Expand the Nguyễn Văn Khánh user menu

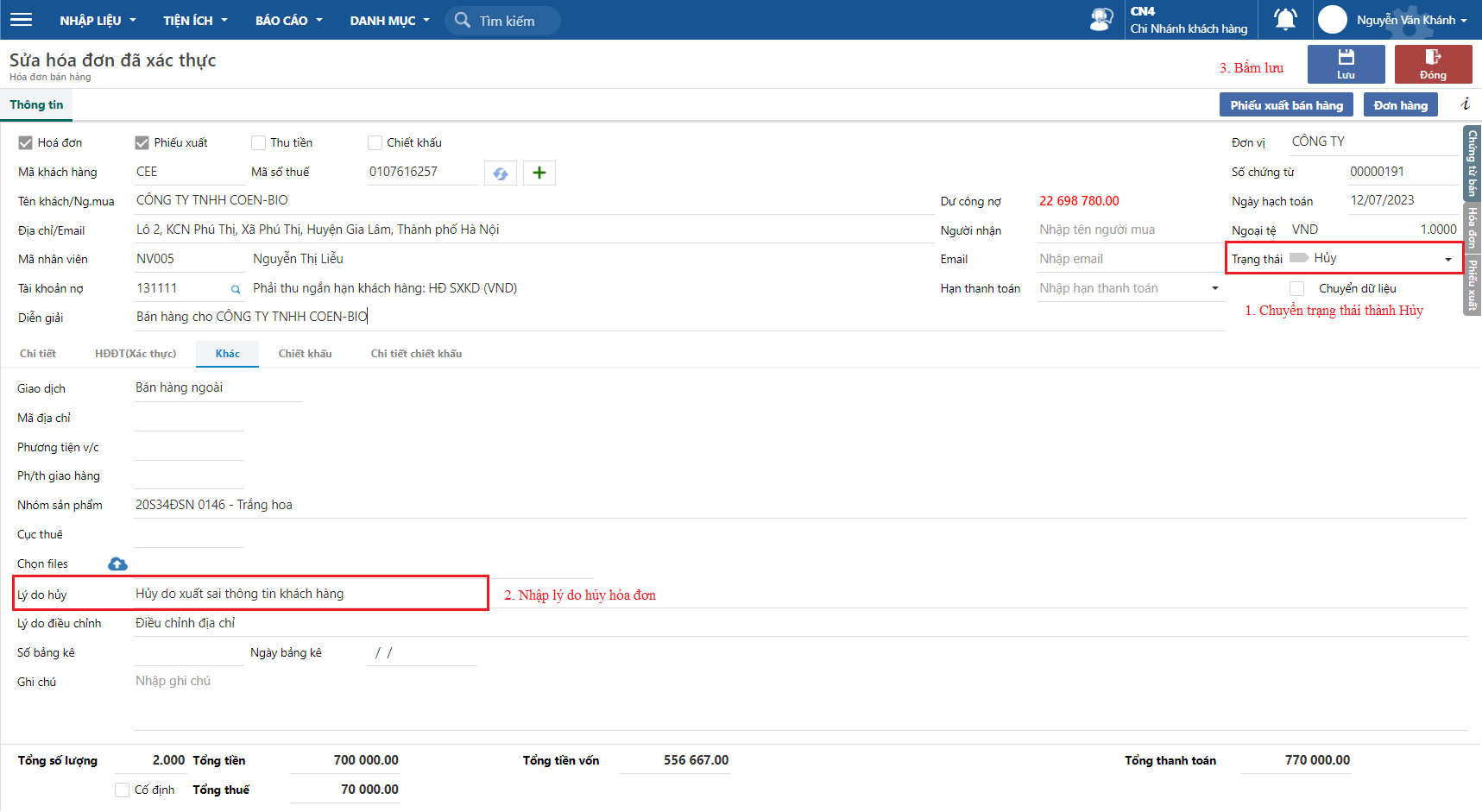(1411, 20)
